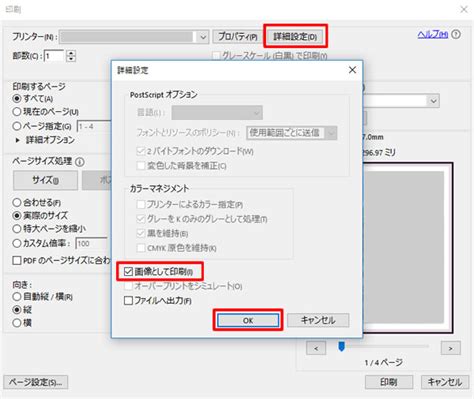Open ページ設定 button
Screen dimensions: 474x399
(36, 382)
